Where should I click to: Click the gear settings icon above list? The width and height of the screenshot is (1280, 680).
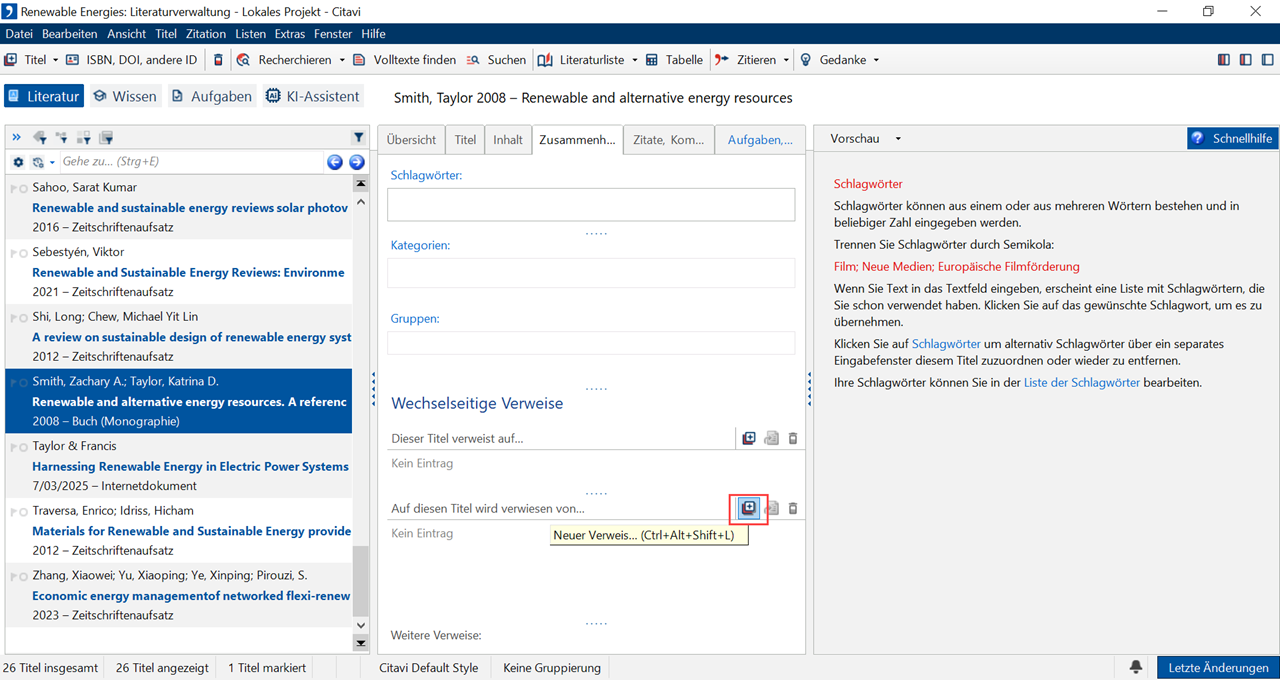[x=18, y=162]
